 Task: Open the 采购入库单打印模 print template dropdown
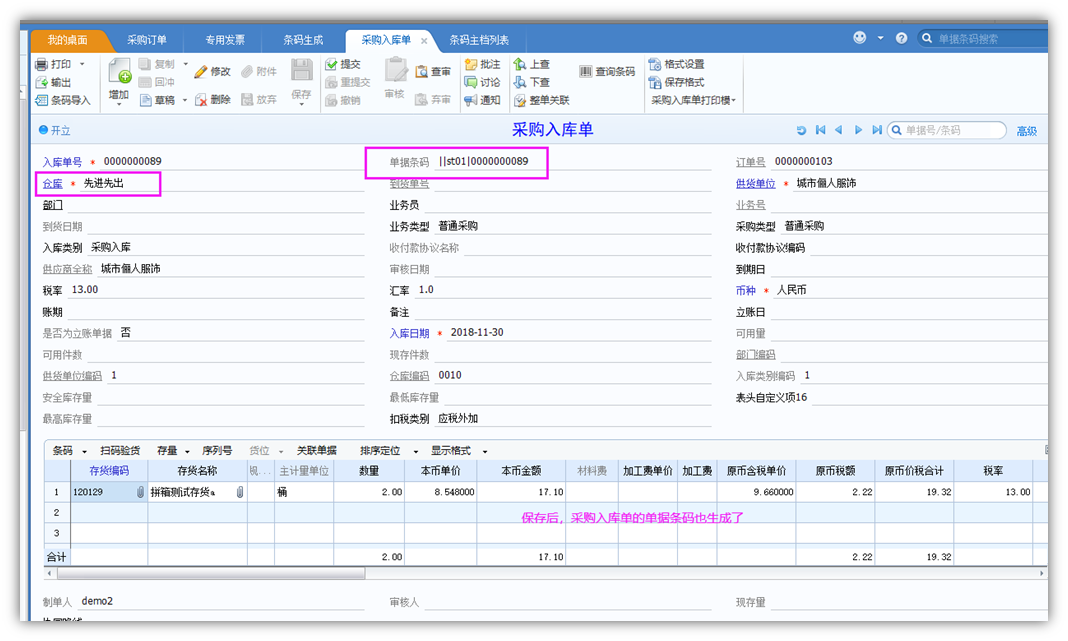693,101
